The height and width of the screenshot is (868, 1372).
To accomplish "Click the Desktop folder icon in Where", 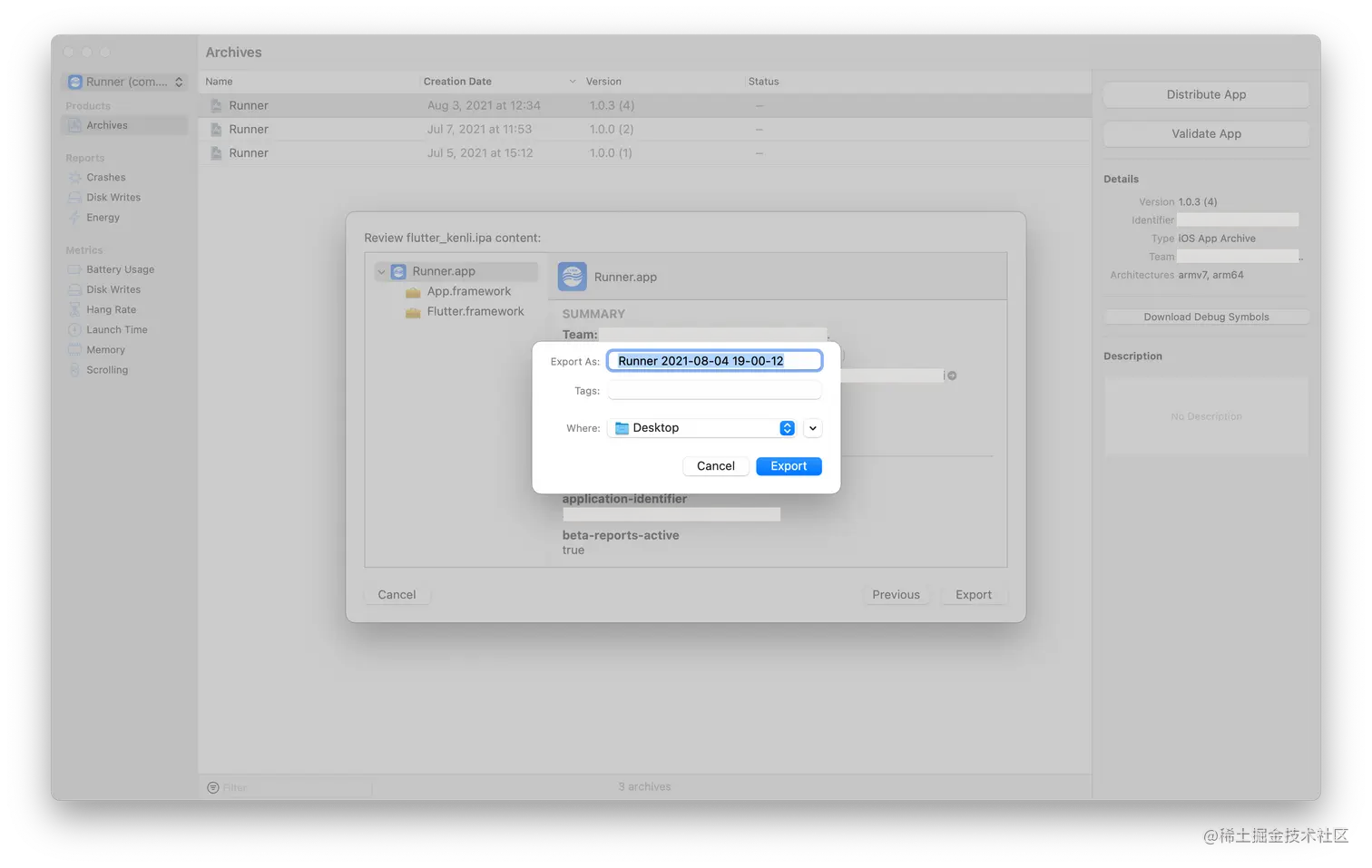I will (x=622, y=428).
